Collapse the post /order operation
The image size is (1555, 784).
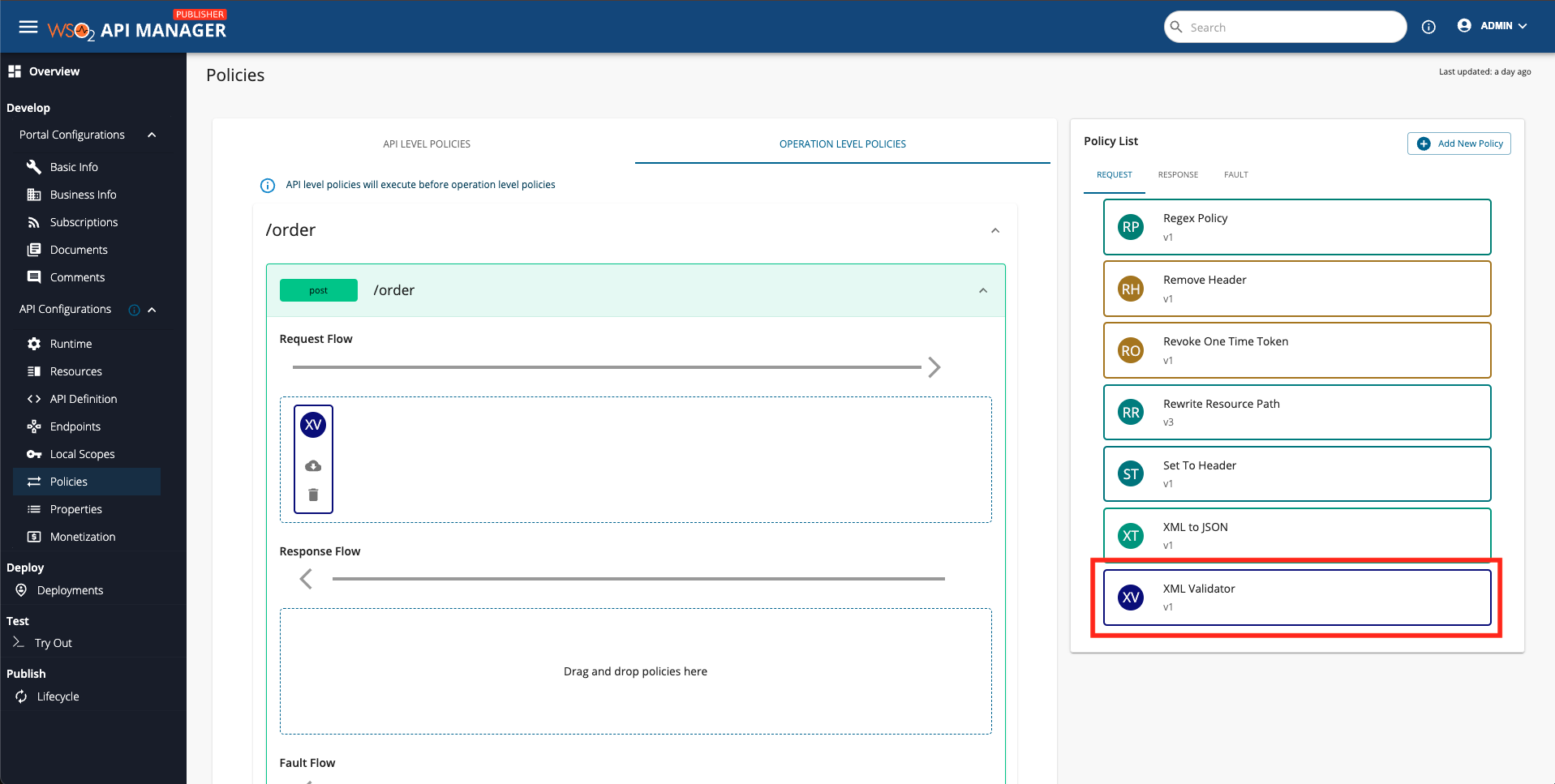[983, 290]
